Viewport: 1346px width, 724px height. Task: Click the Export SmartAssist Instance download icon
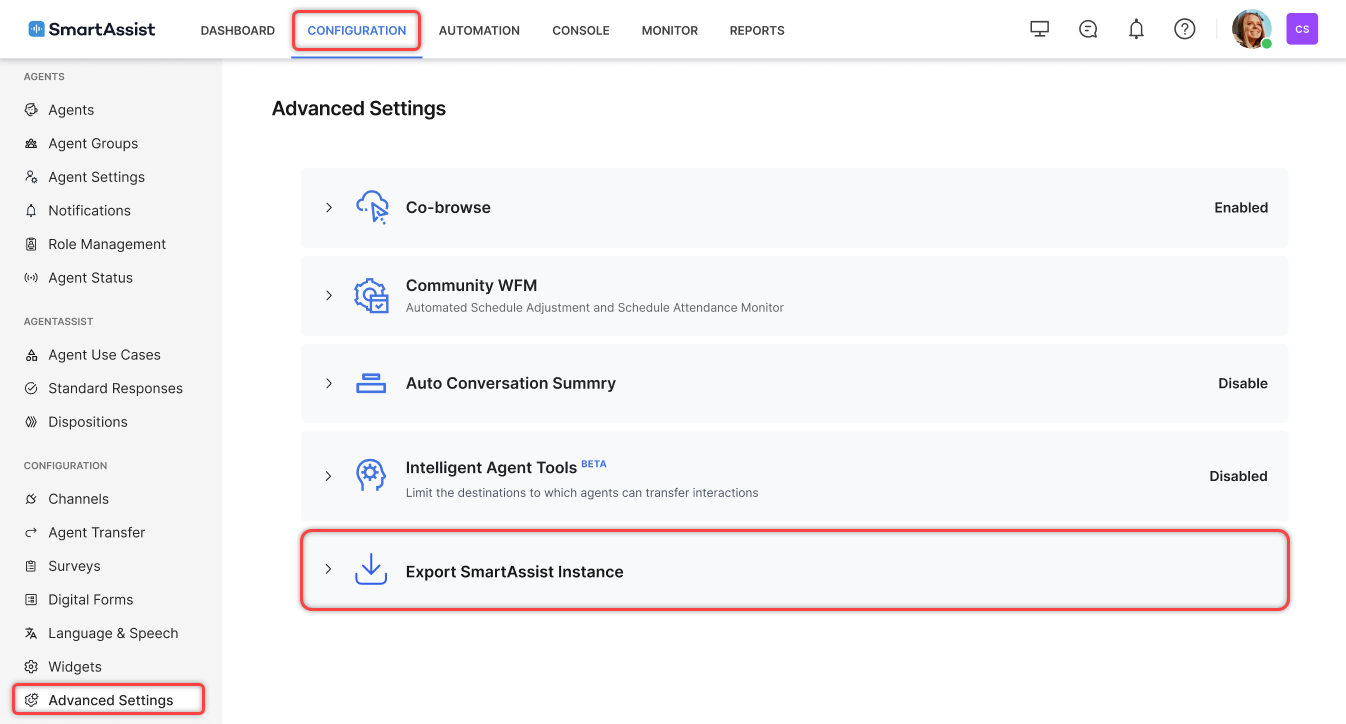(371, 570)
